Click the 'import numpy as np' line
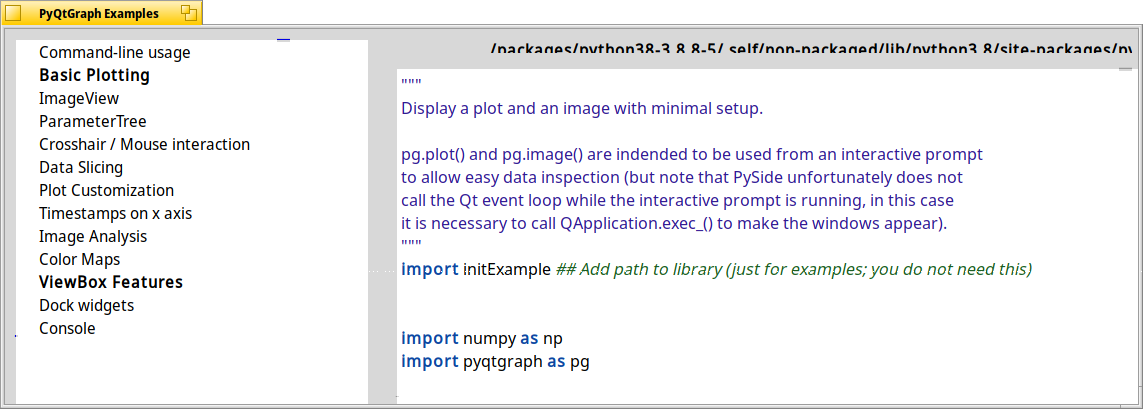1143x409 pixels. pyautogui.click(x=482, y=338)
